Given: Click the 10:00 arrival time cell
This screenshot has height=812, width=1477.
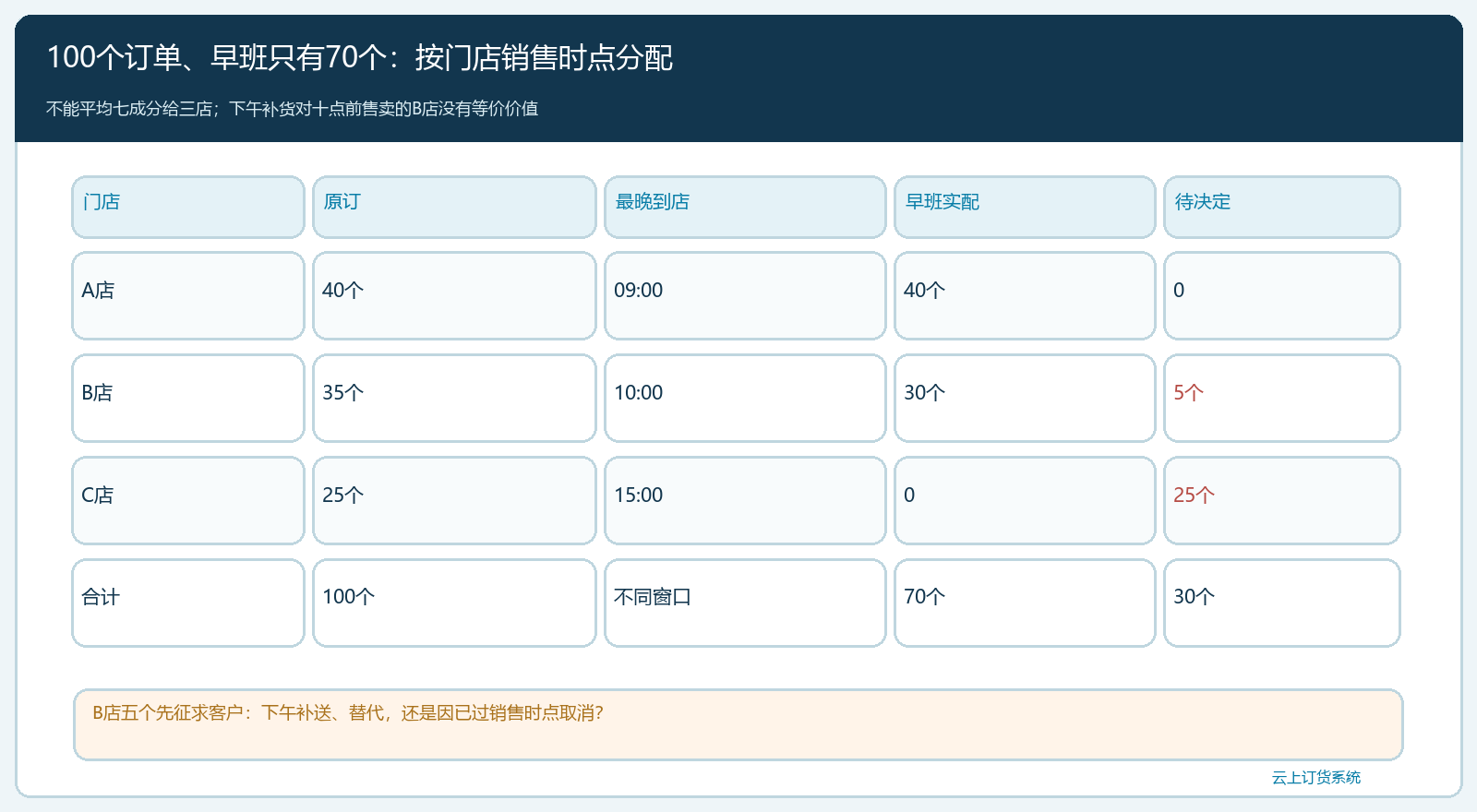Looking at the screenshot, I should pyautogui.click(x=745, y=398).
